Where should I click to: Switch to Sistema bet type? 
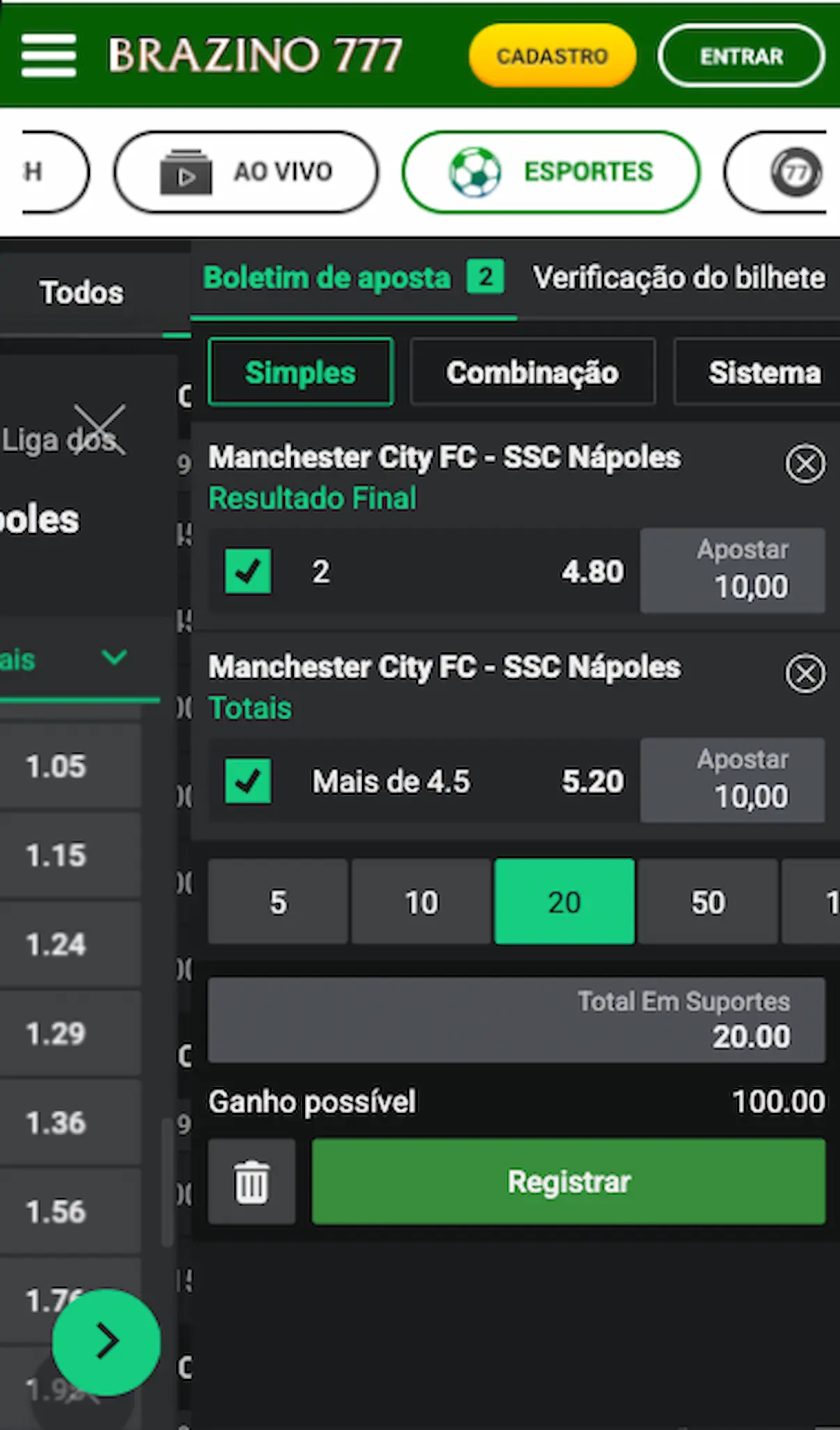pyautogui.click(x=759, y=372)
